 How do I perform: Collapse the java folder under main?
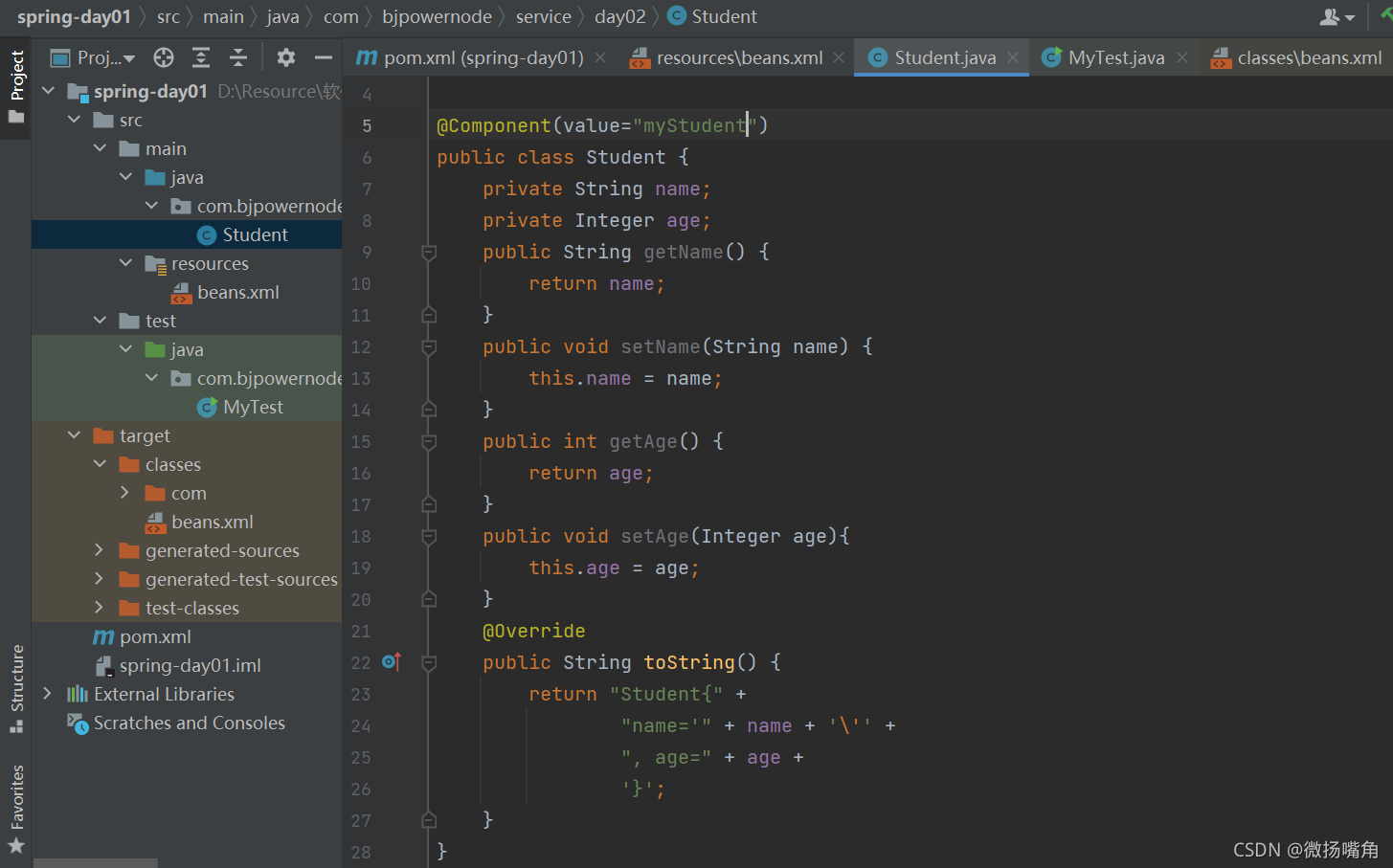coord(126,177)
